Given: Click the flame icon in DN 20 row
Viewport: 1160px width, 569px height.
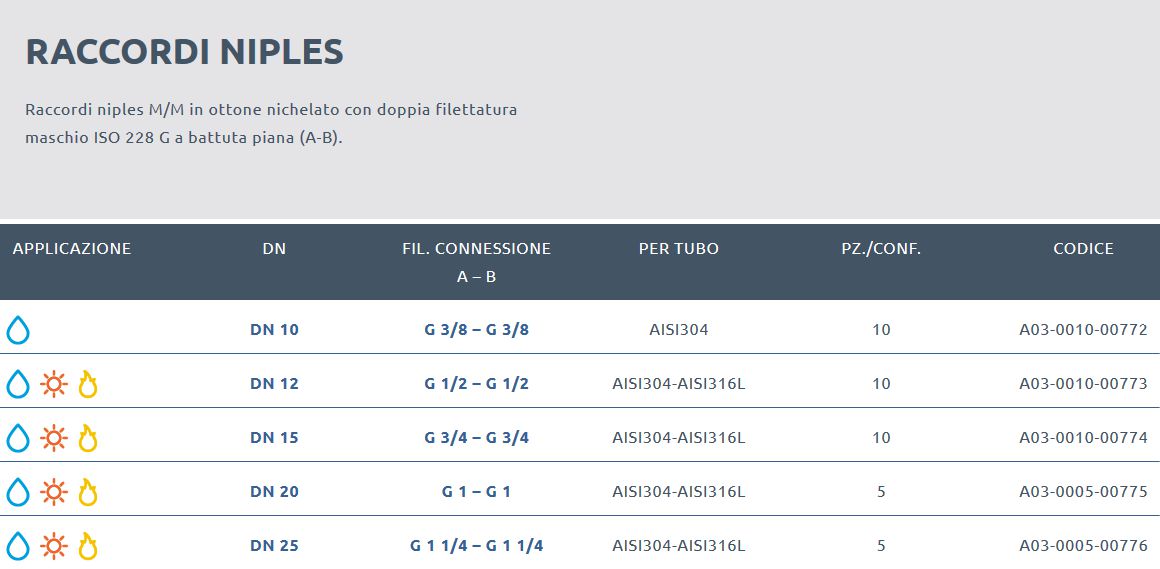Looking at the screenshot, I should 88,492.
